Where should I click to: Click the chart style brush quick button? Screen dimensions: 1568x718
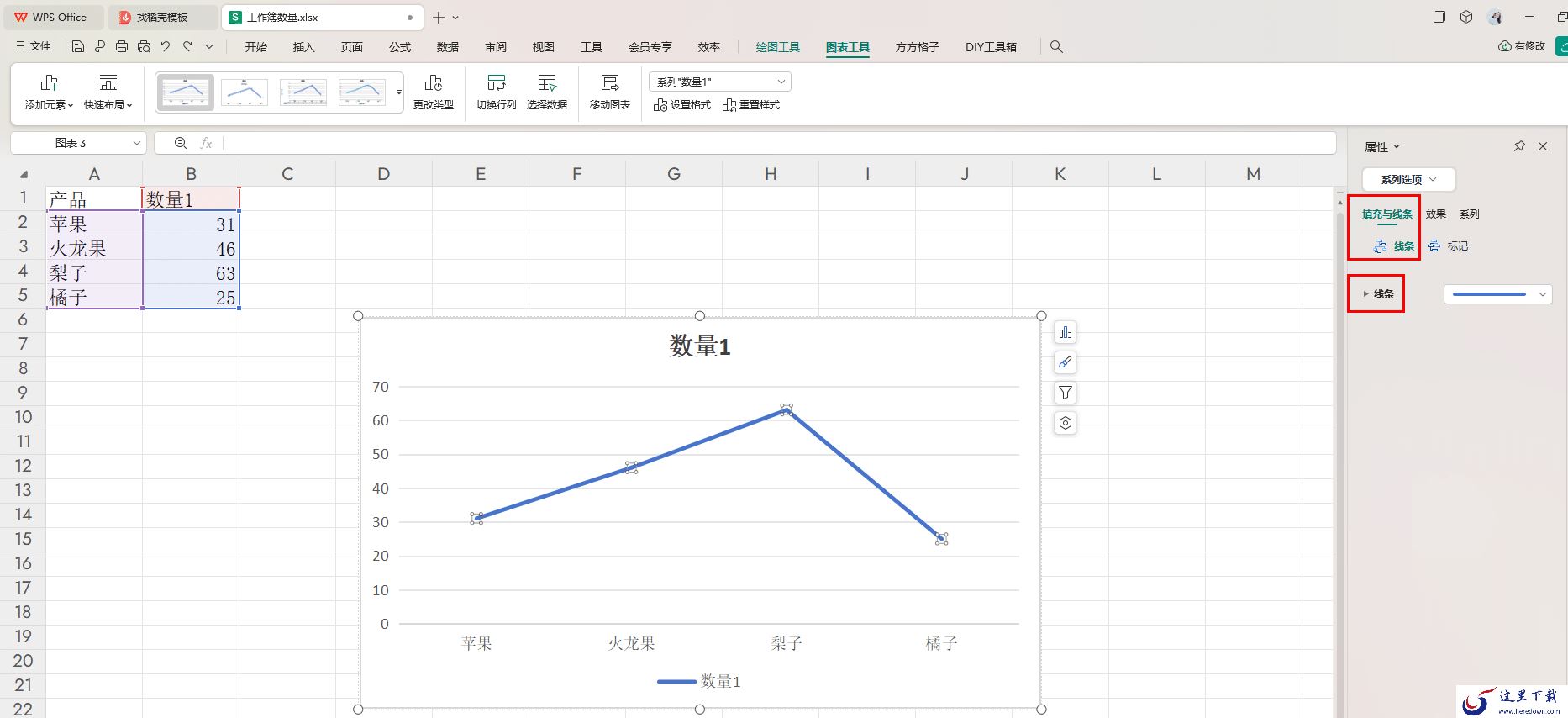point(1066,362)
